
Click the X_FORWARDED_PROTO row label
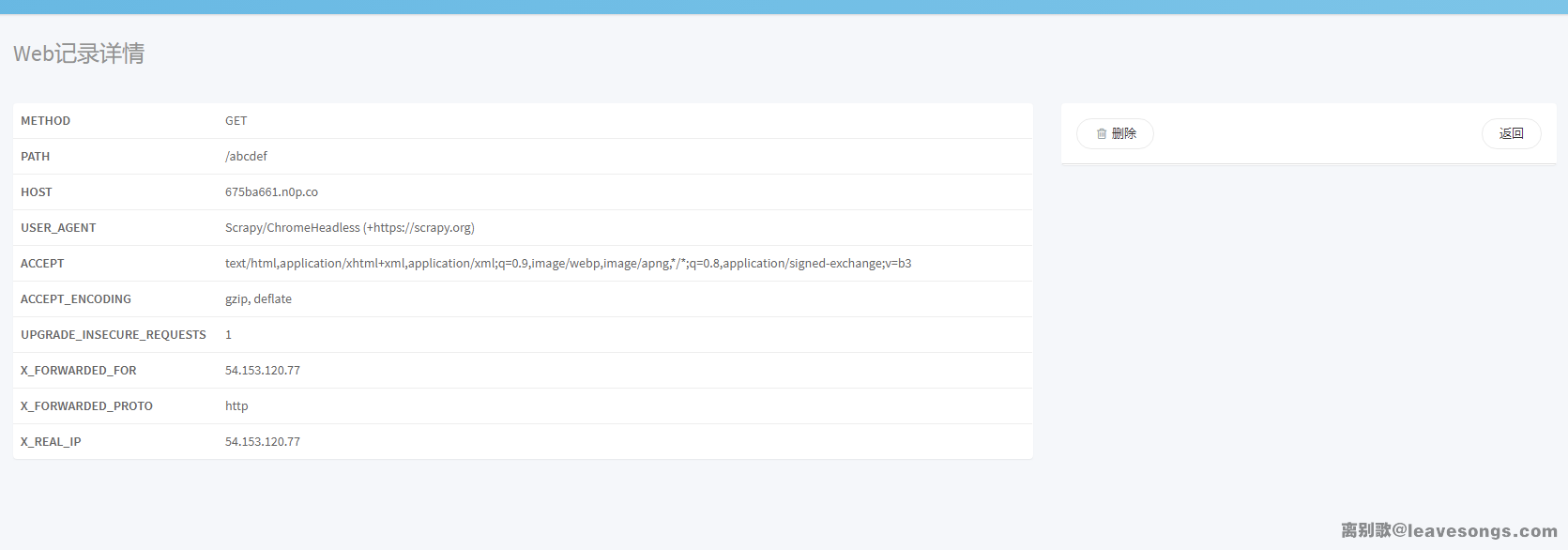point(86,406)
